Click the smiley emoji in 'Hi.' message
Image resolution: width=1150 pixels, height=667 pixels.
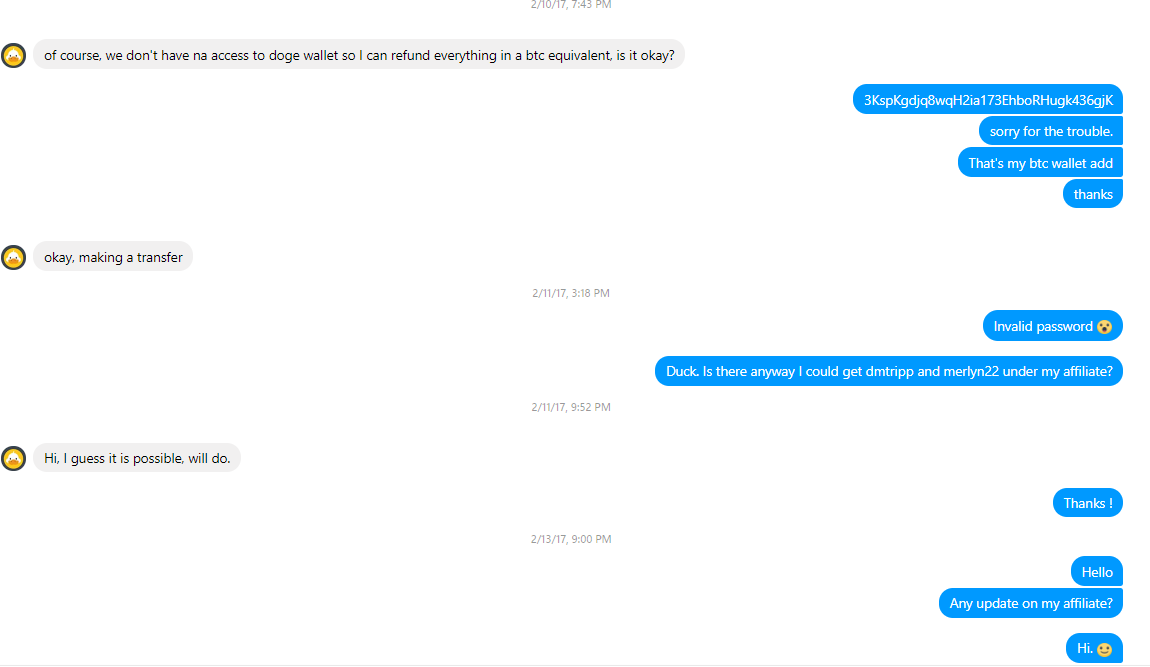click(x=1105, y=649)
